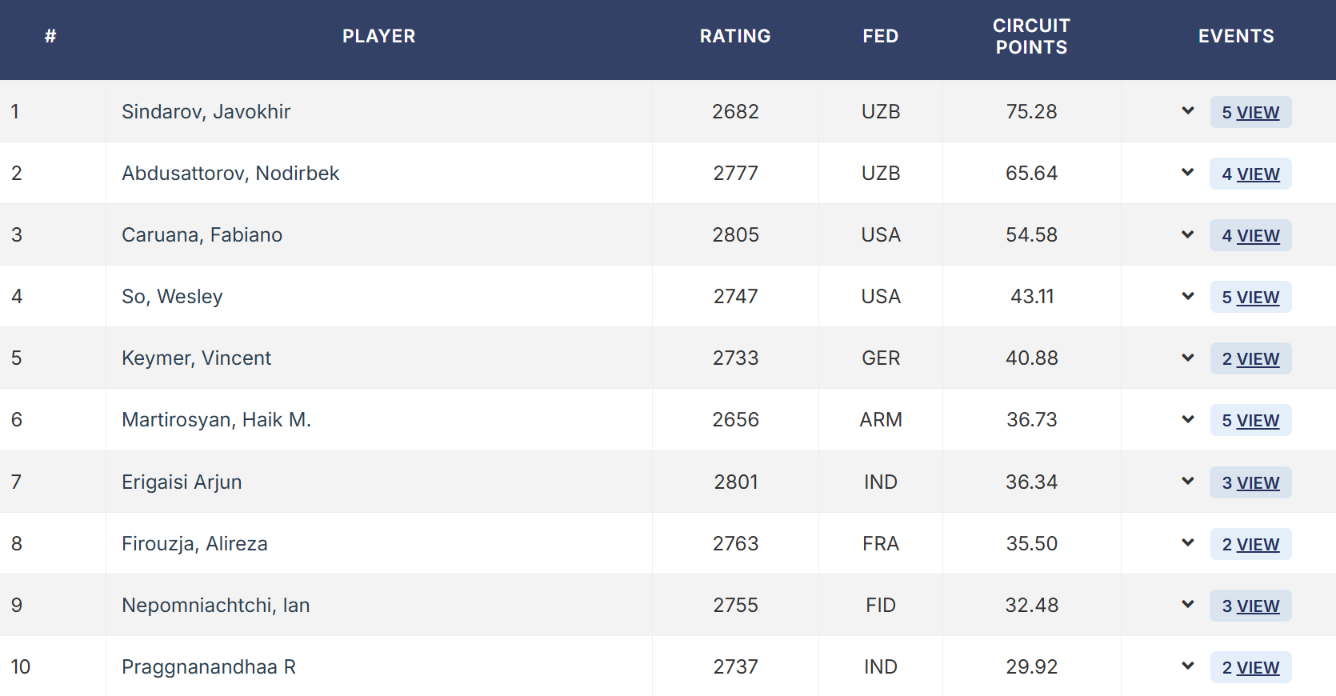Click the Player column header
This screenshot has width=1336, height=696.
click(x=379, y=36)
